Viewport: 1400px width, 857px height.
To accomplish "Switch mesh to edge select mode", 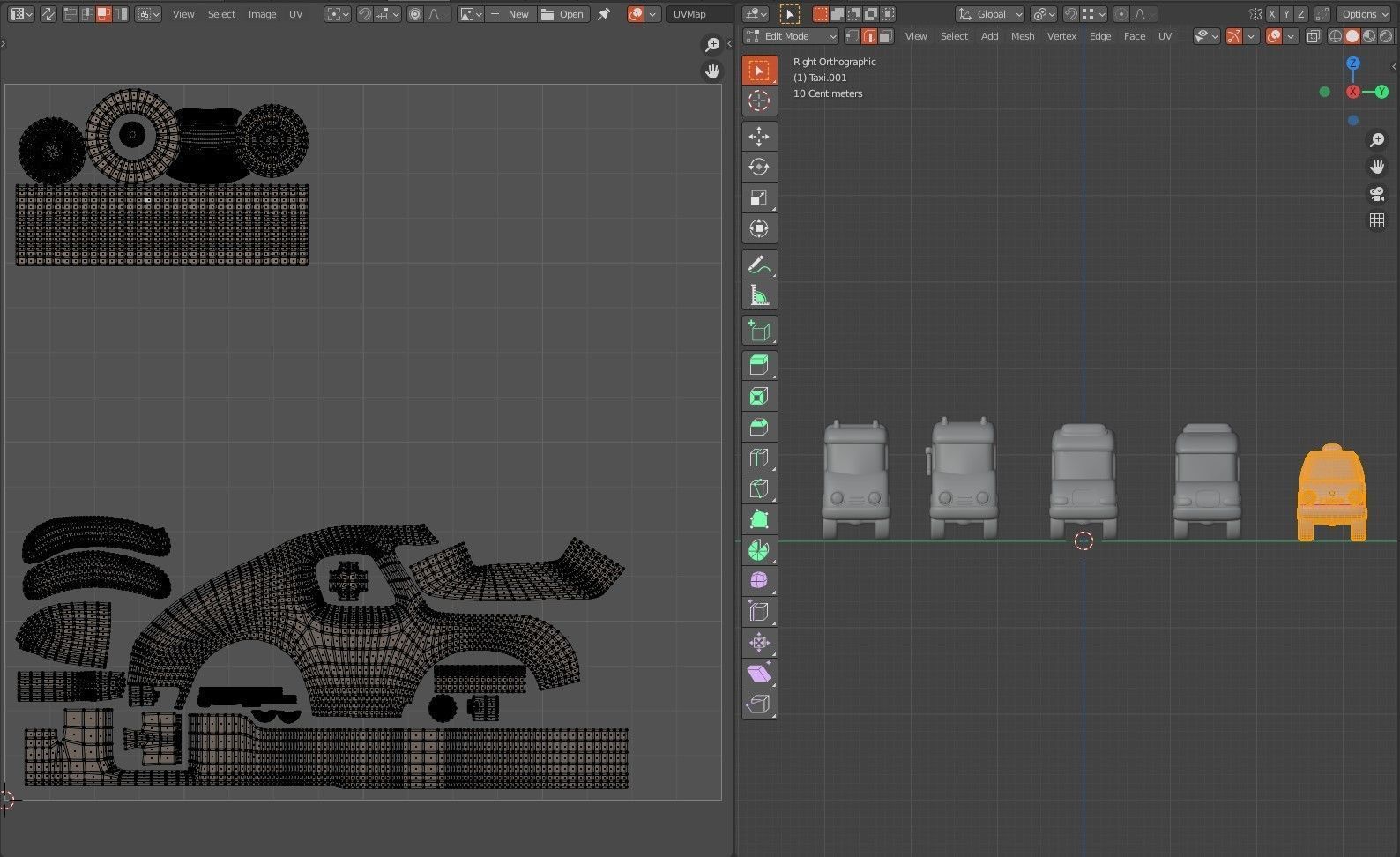I will 869,36.
